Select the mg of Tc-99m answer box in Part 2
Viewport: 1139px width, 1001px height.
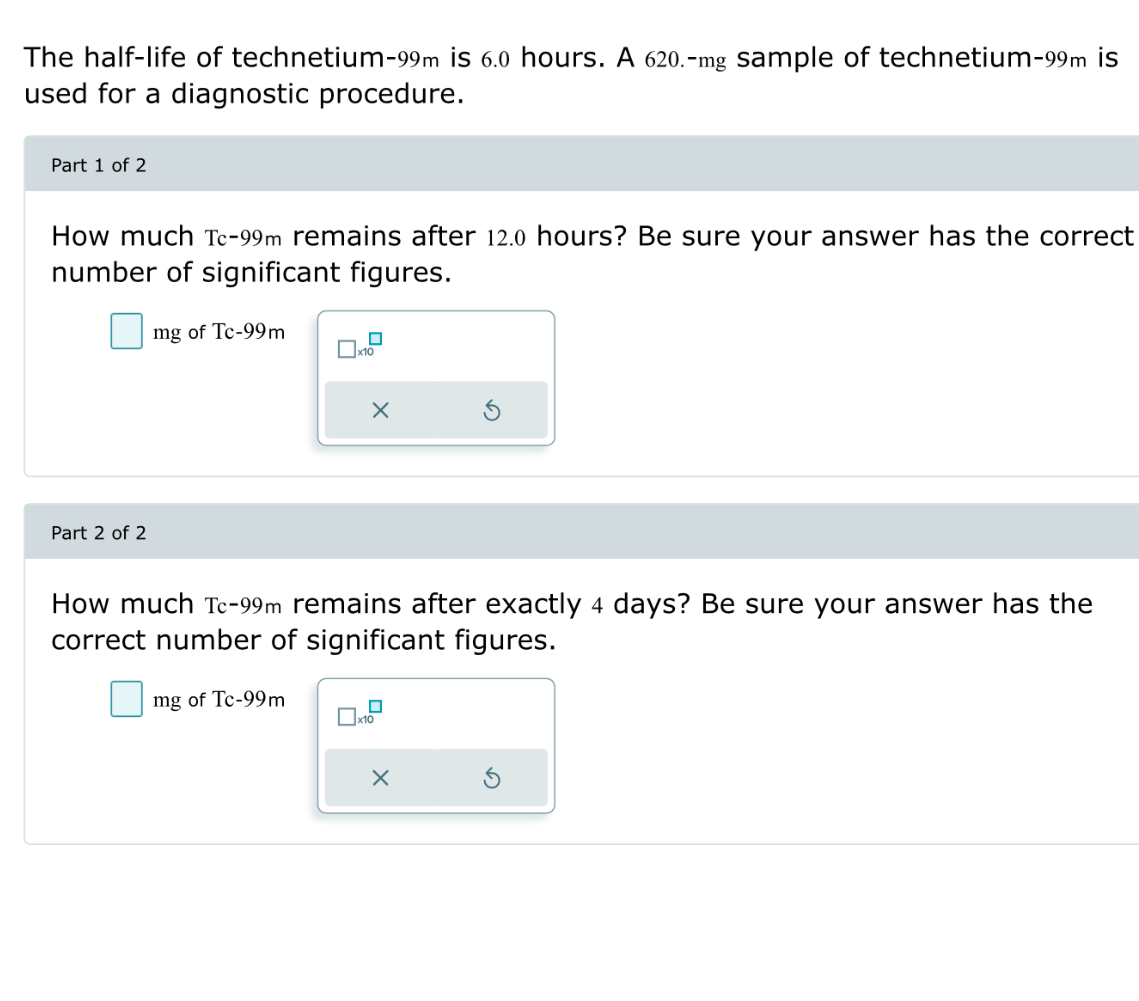point(125,699)
